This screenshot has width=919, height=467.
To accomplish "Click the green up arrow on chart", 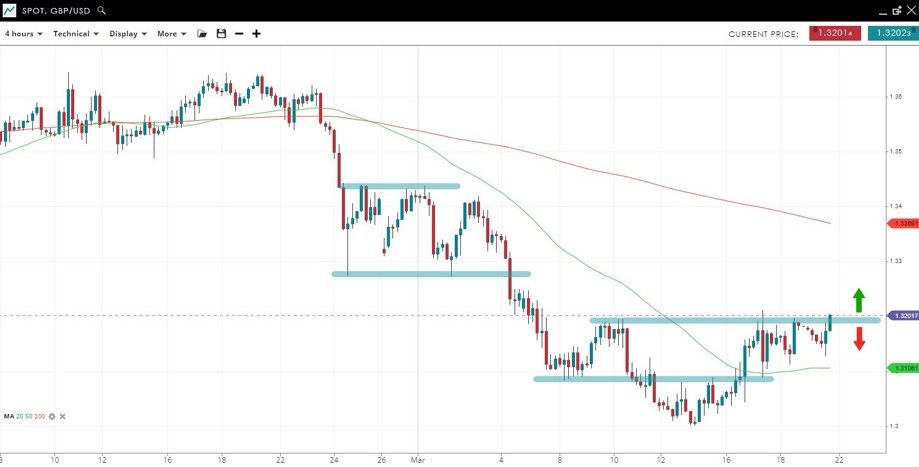I will coord(858,299).
